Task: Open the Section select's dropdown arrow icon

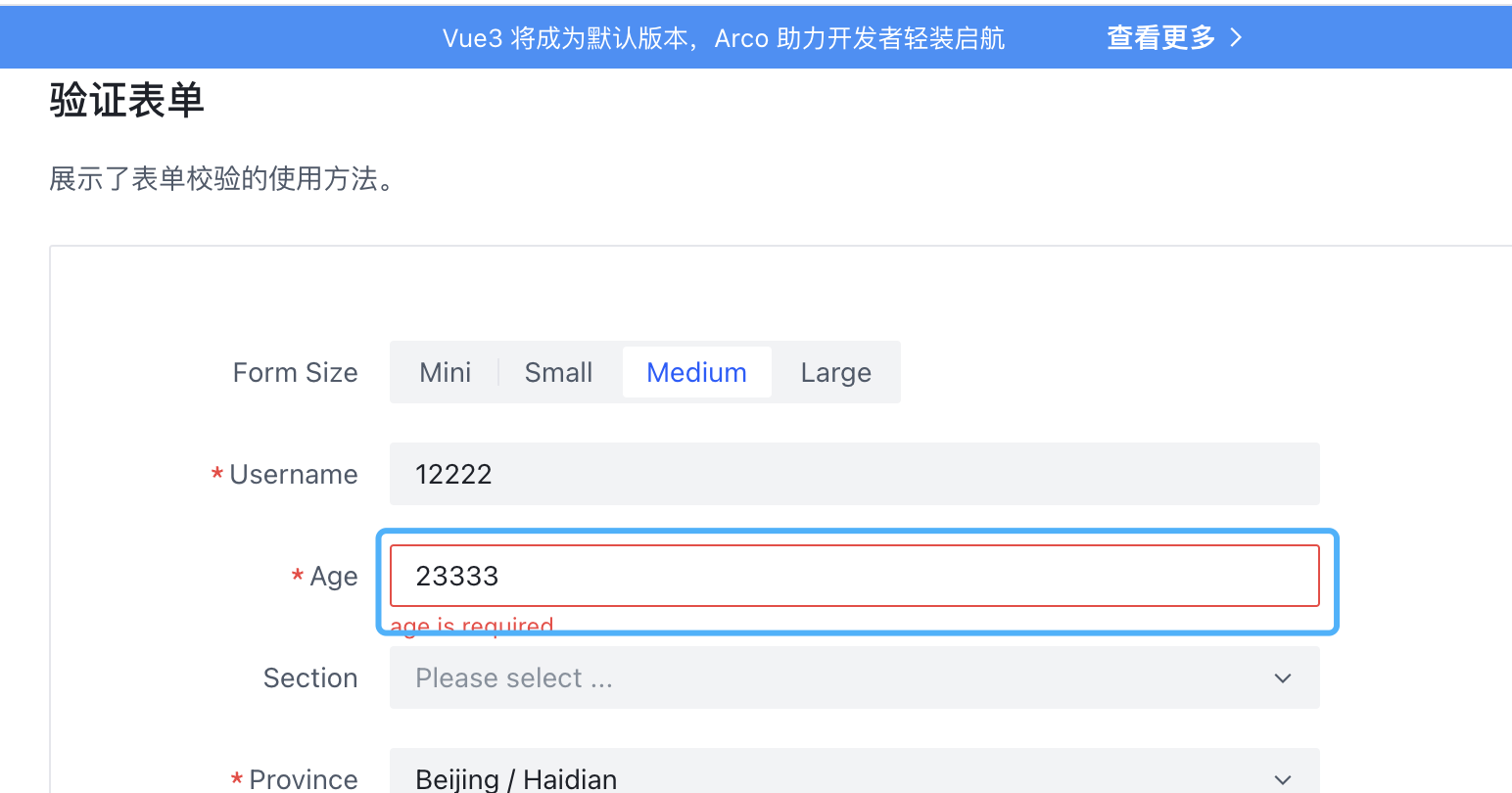Action: tap(1283, 677)
